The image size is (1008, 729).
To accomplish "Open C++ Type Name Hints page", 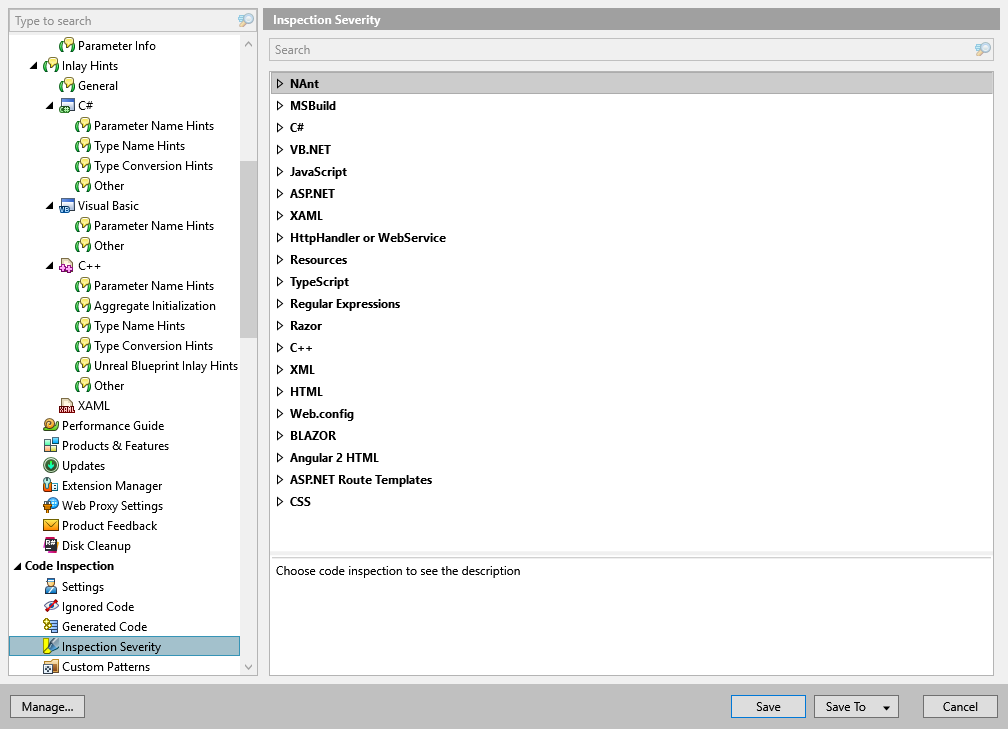I will 140,325.
